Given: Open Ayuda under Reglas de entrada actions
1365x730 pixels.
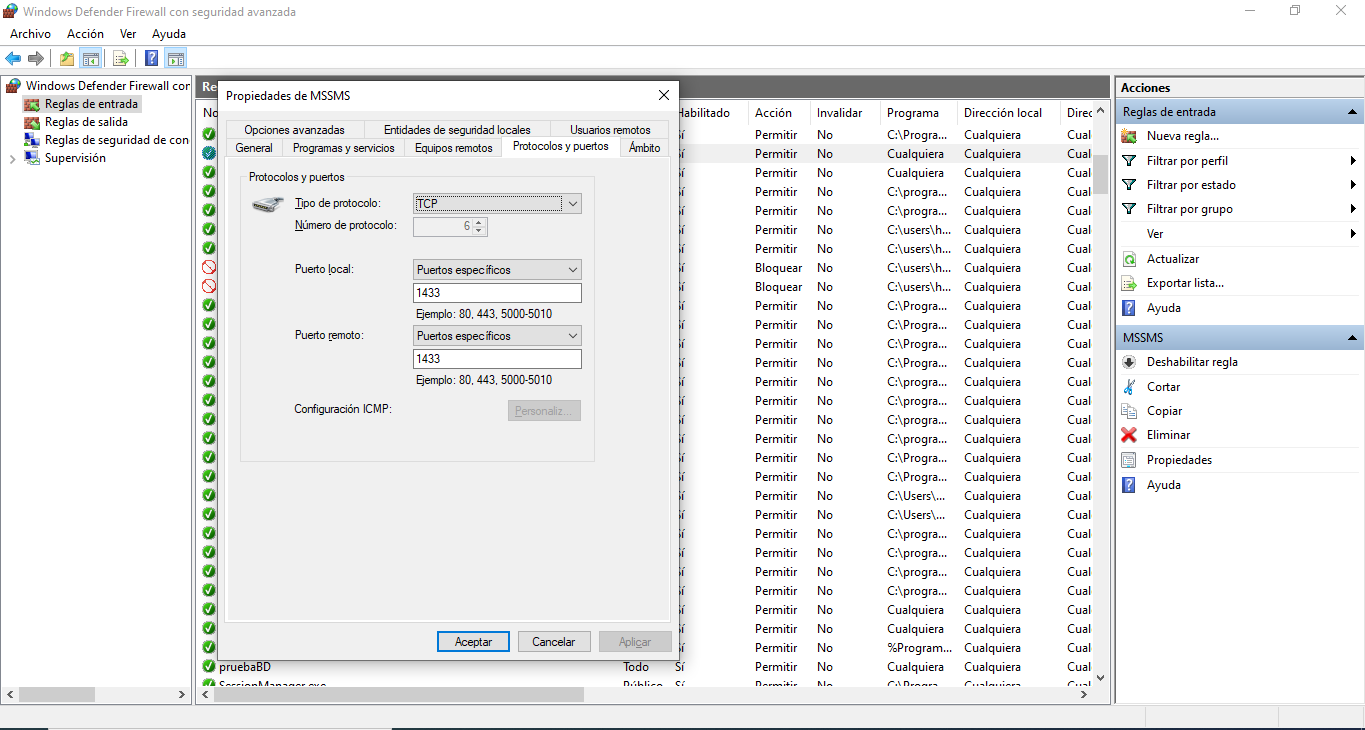Looking at the screenshot, I should click(1163, 308).
